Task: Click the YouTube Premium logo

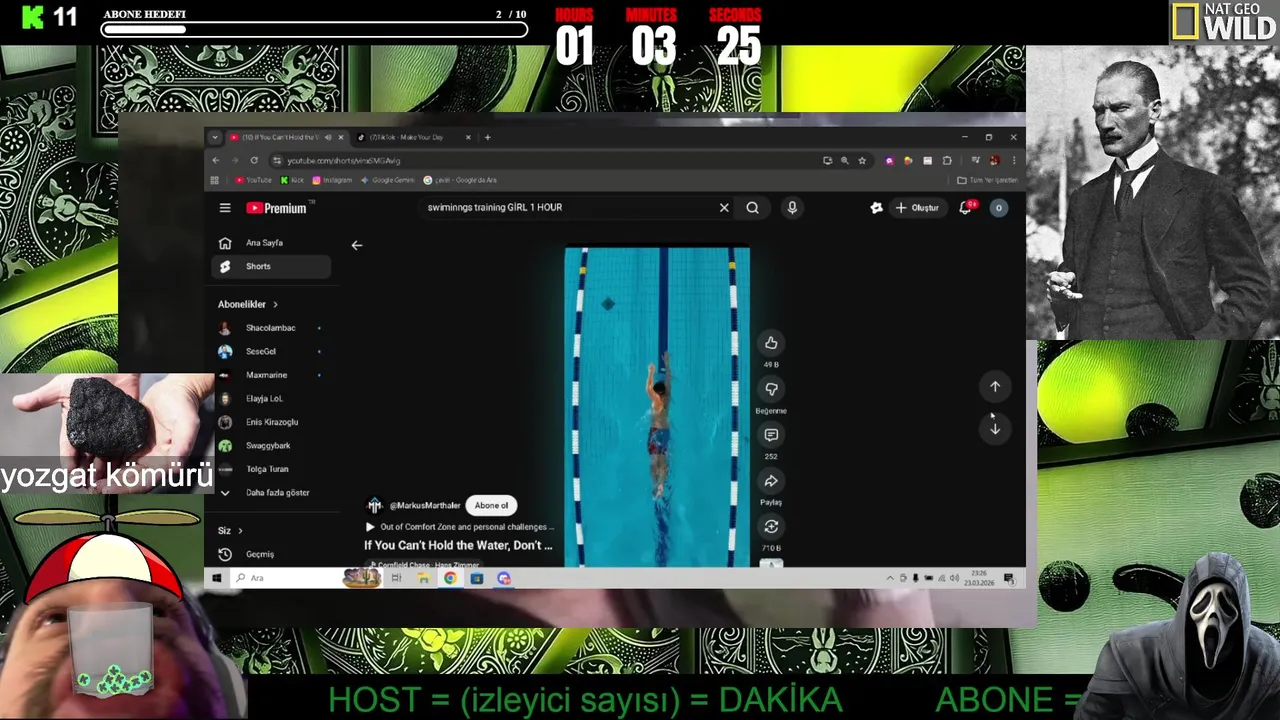Action: tap(277, 208)
